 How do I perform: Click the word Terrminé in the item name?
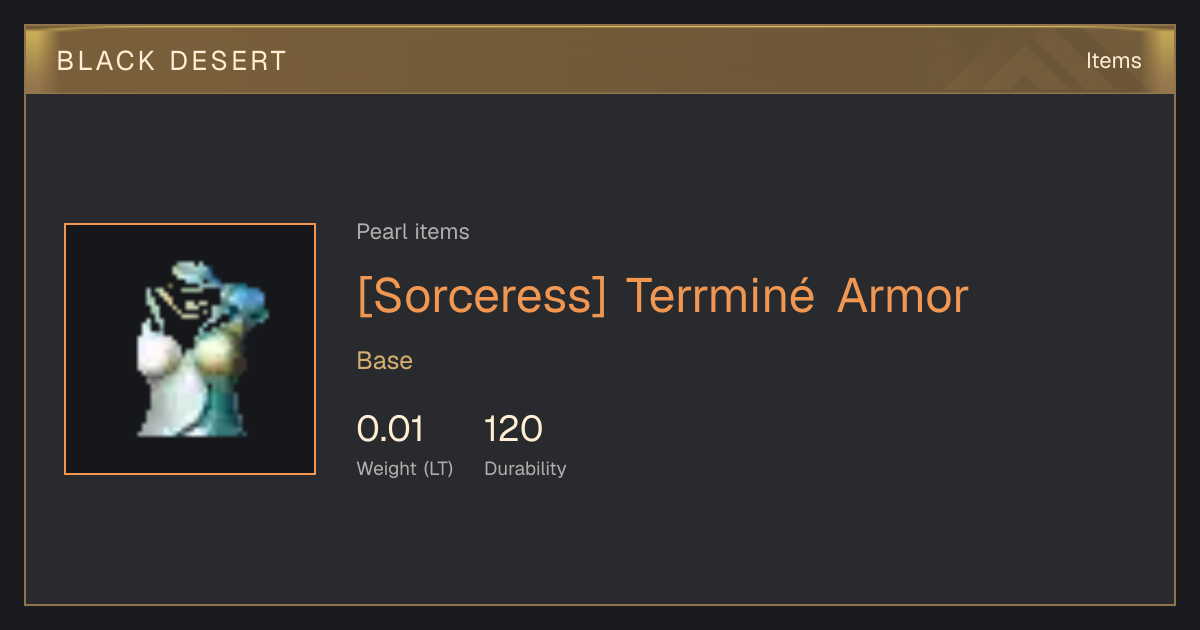click(720, 295)
